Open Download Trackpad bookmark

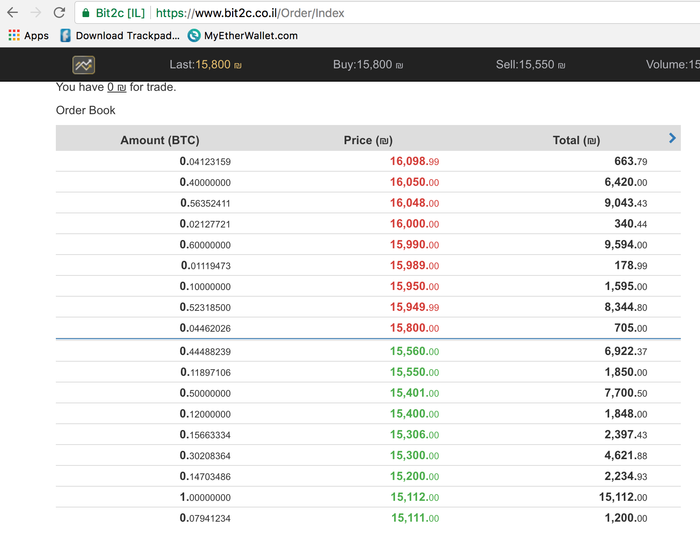tap(120, 36)
